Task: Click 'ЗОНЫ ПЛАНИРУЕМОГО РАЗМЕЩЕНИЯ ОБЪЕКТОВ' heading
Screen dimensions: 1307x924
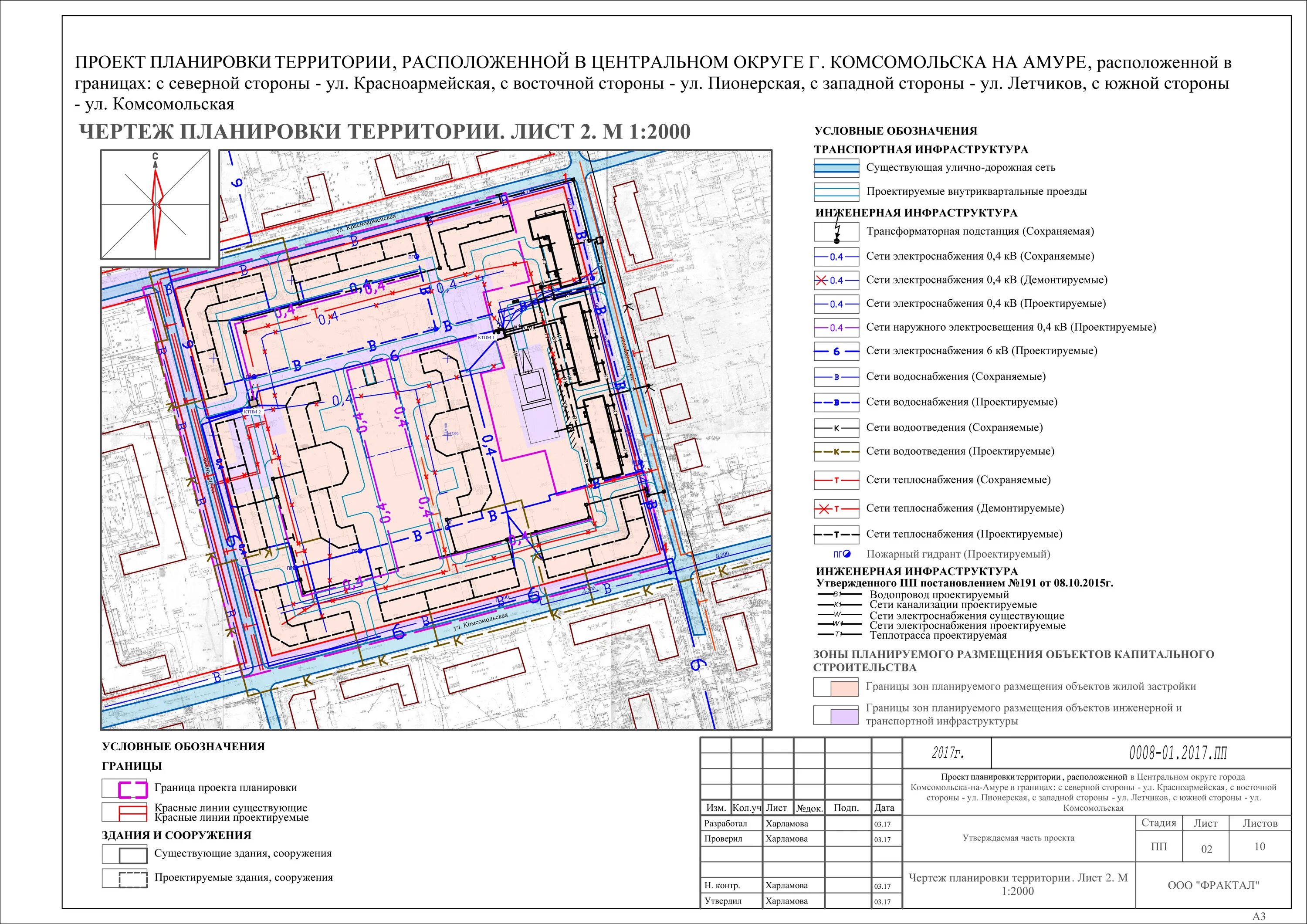Action: click(x=1014, y=661)
